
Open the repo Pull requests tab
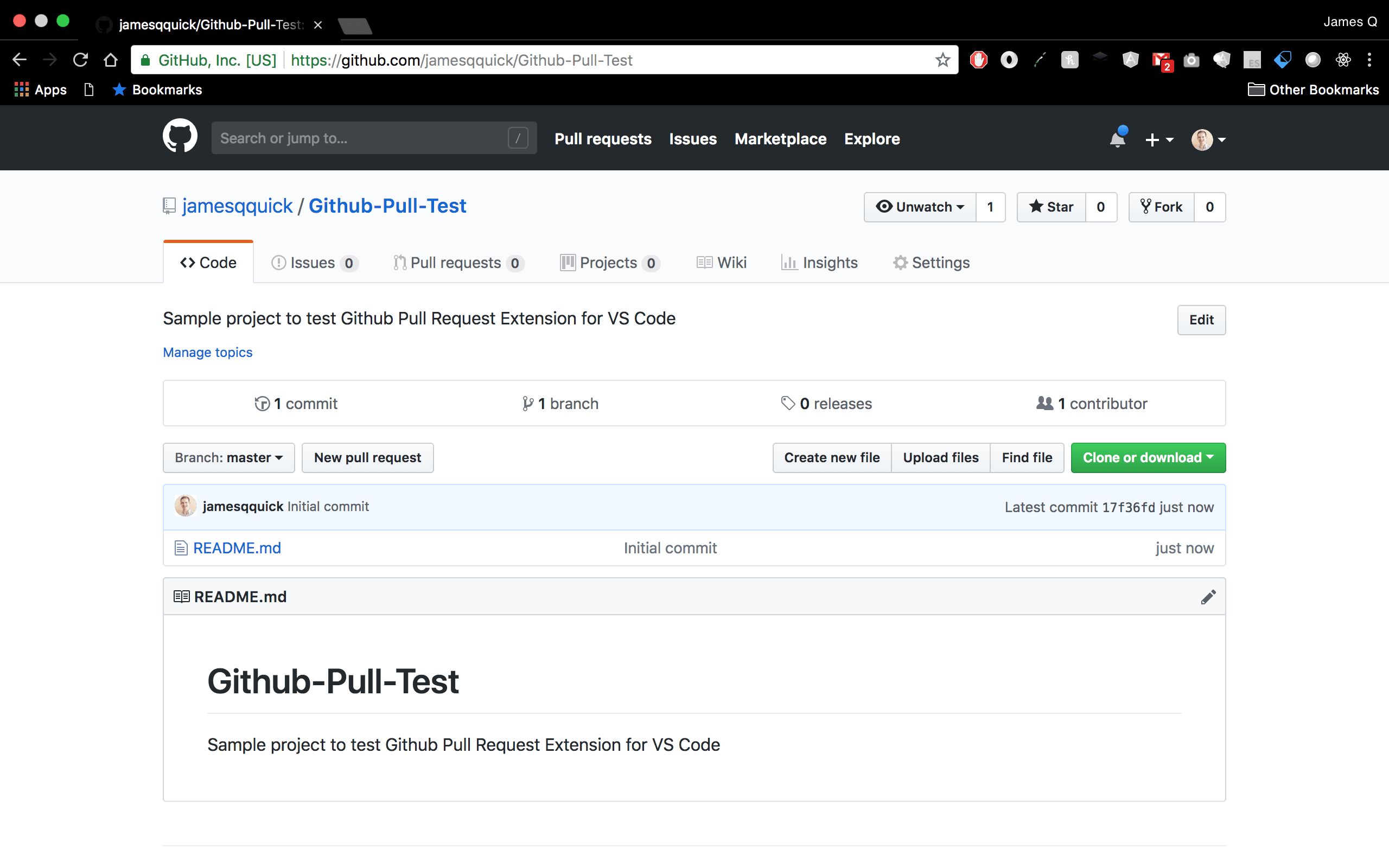click(x=458, y=263)
